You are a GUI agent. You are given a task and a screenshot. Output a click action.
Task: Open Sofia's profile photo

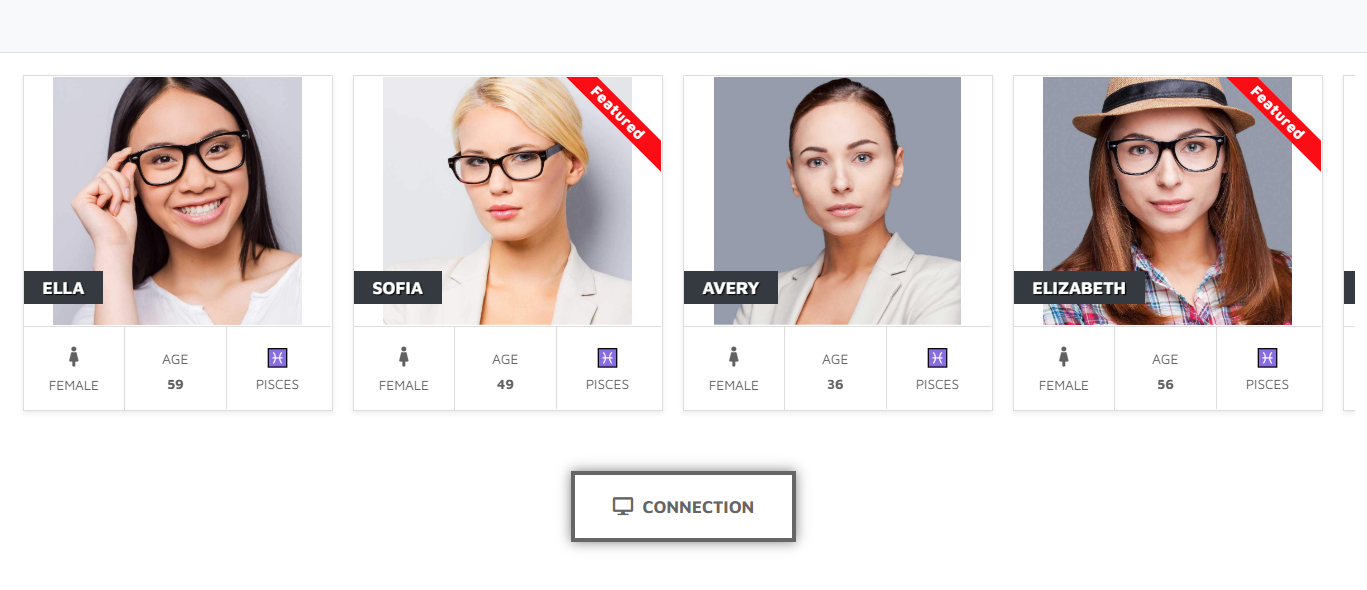click(x=507, y=201)
